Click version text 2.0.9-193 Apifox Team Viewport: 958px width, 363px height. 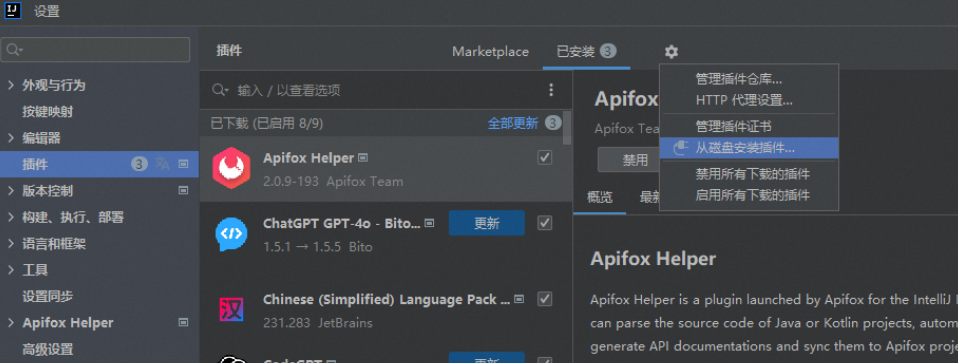pos(333,182)
